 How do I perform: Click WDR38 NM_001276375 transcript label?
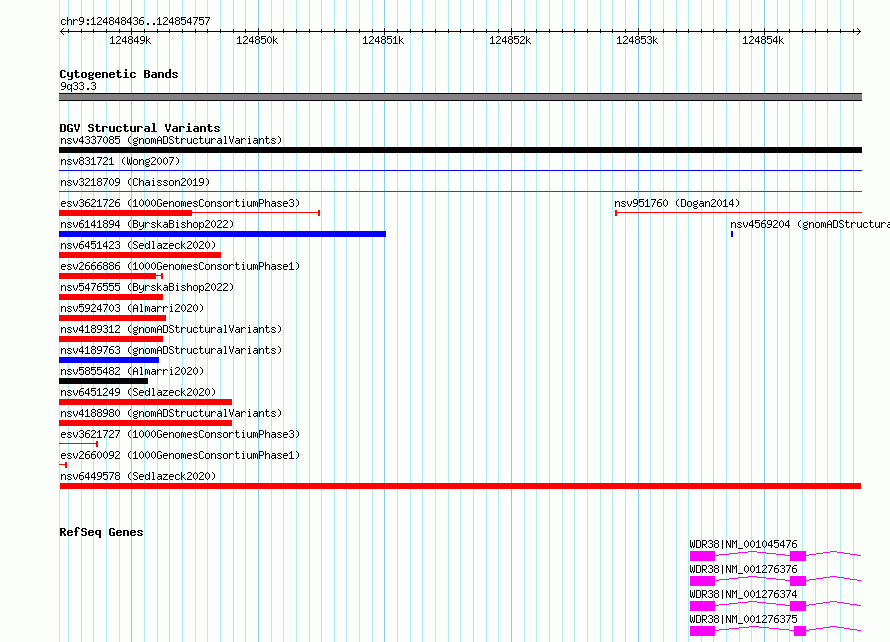click(x=744, y=619)
